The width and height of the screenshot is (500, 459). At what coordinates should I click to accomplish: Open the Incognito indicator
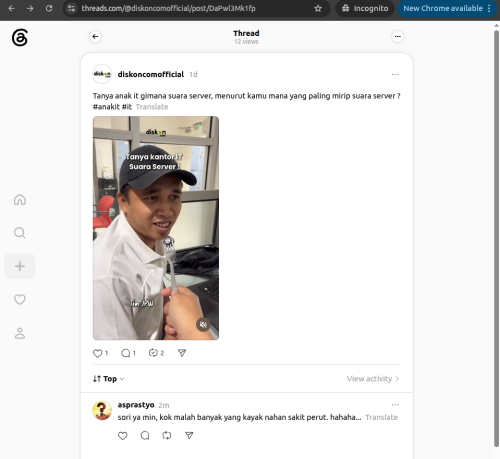coord(365,8)
